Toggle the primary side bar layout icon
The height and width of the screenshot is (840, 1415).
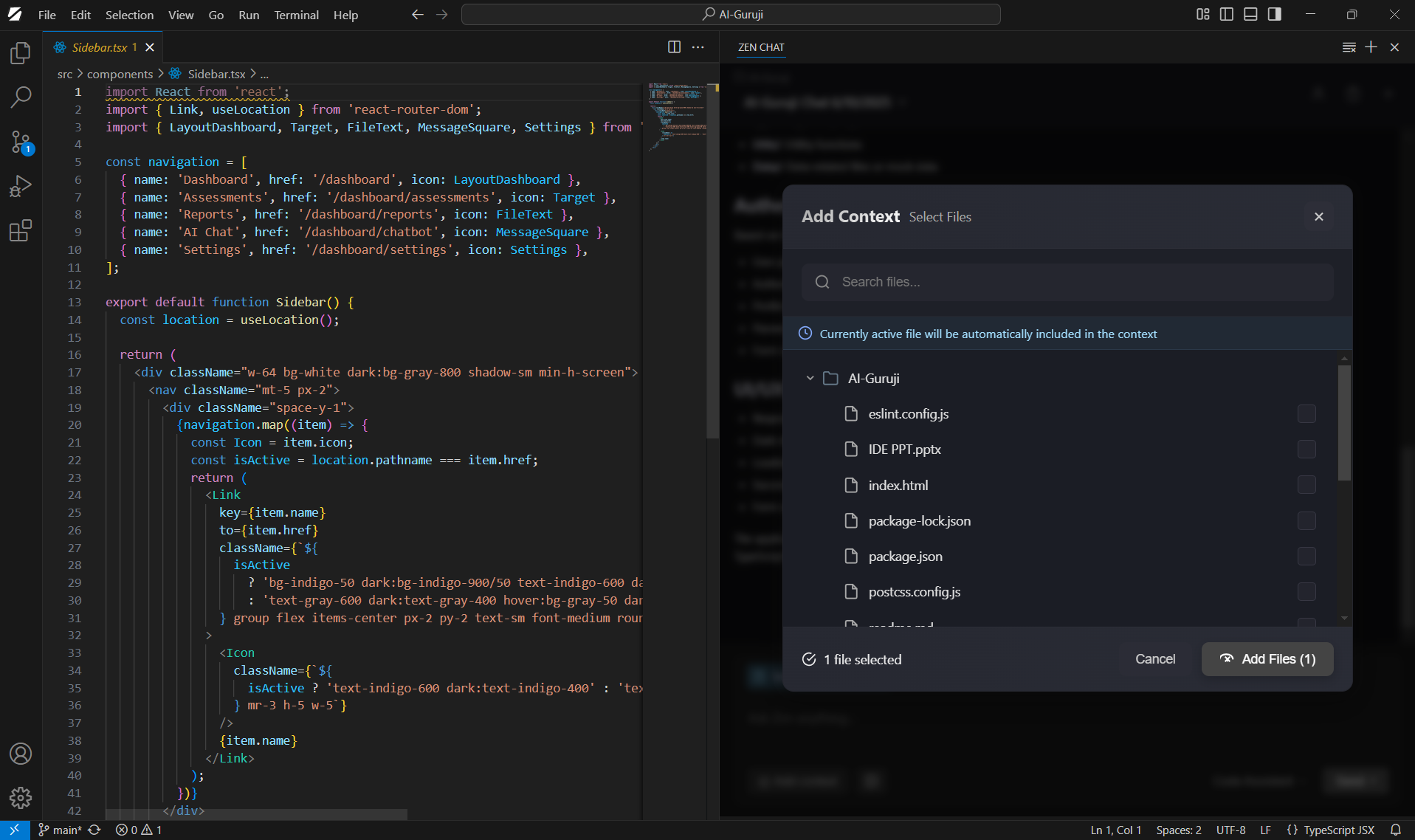tap(1227, 14)
